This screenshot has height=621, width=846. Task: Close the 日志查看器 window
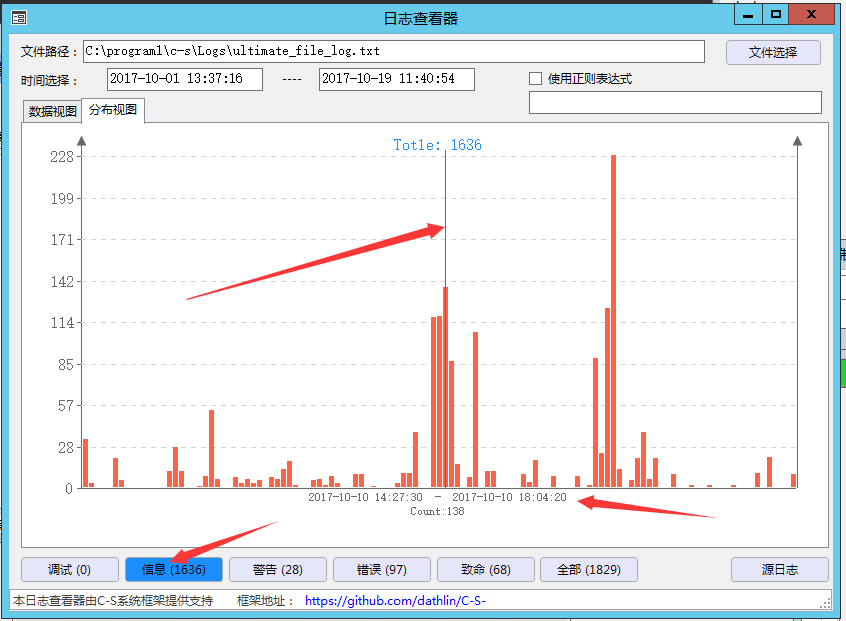pos(811,15)
